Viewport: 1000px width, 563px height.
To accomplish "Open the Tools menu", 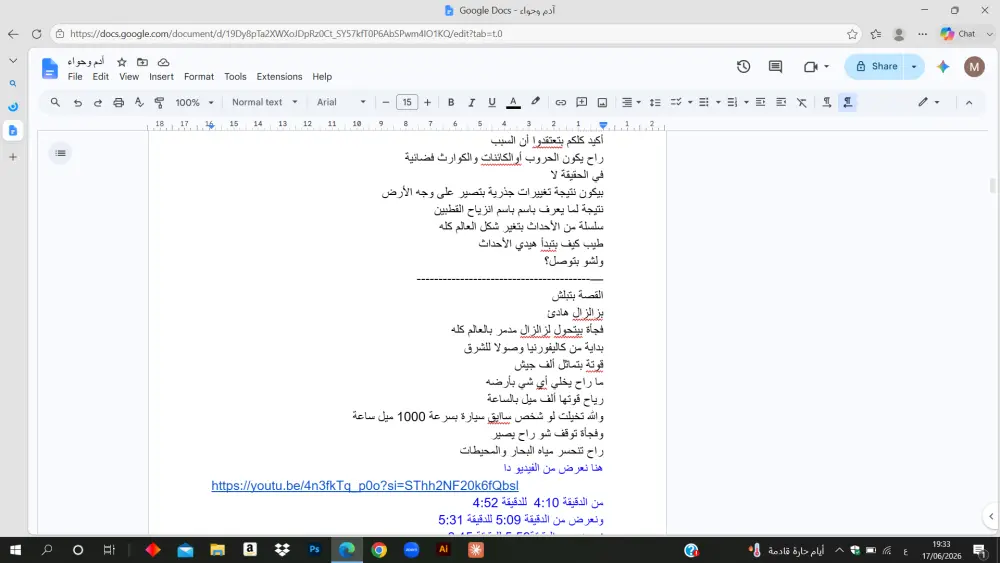I will pyautogui.click(x=235, y=77).
